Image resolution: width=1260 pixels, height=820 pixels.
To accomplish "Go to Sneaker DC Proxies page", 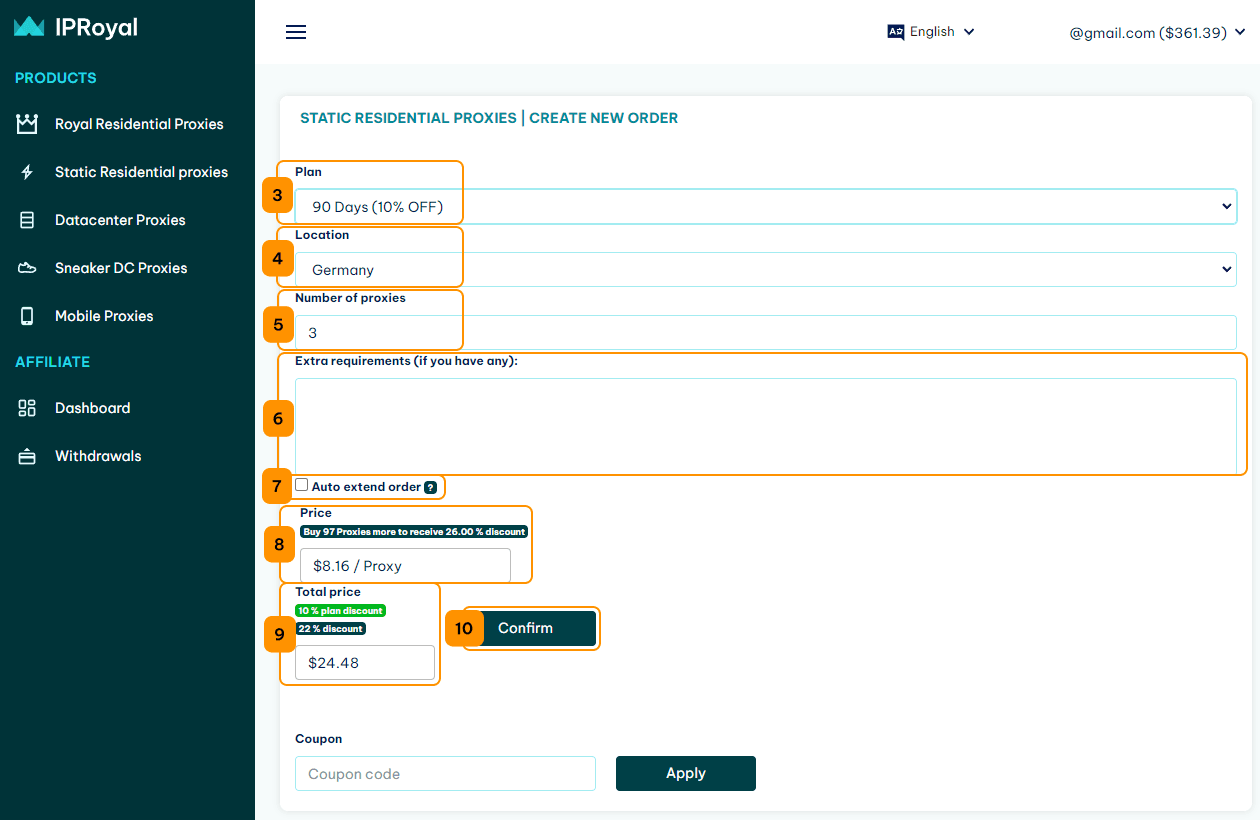I will pyautogui.click(x=121, y=268).
